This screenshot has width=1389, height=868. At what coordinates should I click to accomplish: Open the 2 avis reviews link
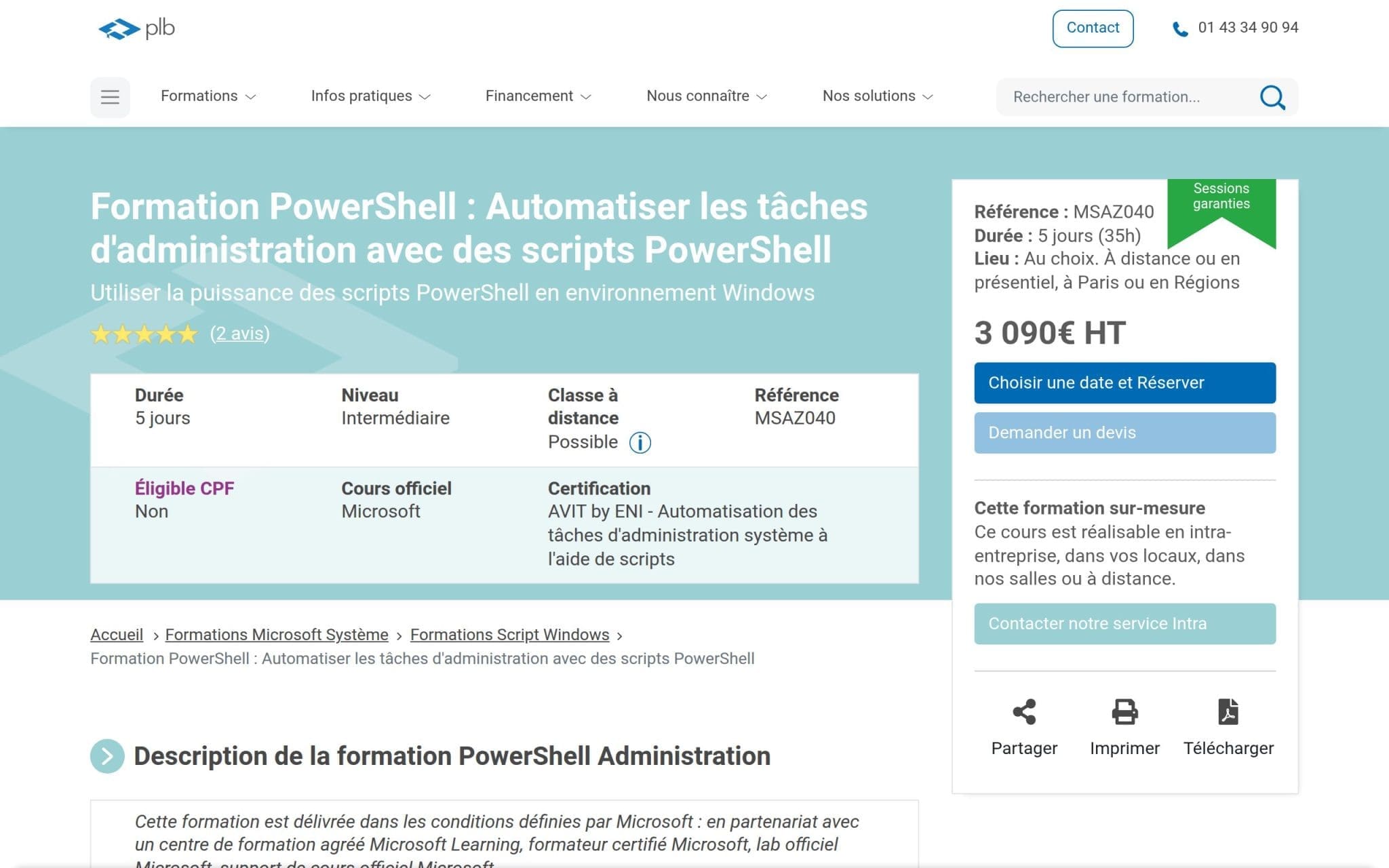[239, 334]
